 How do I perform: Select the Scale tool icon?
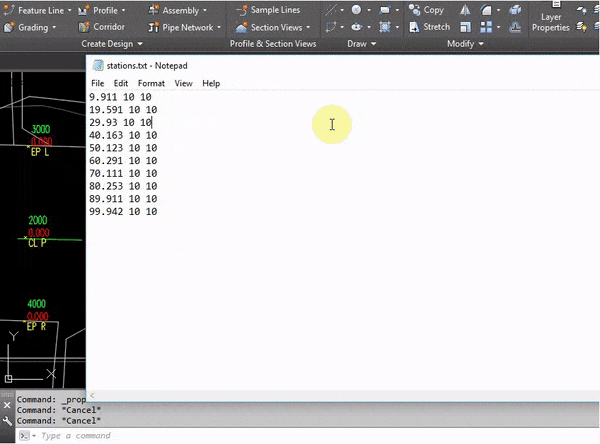(x=465, y=27)
